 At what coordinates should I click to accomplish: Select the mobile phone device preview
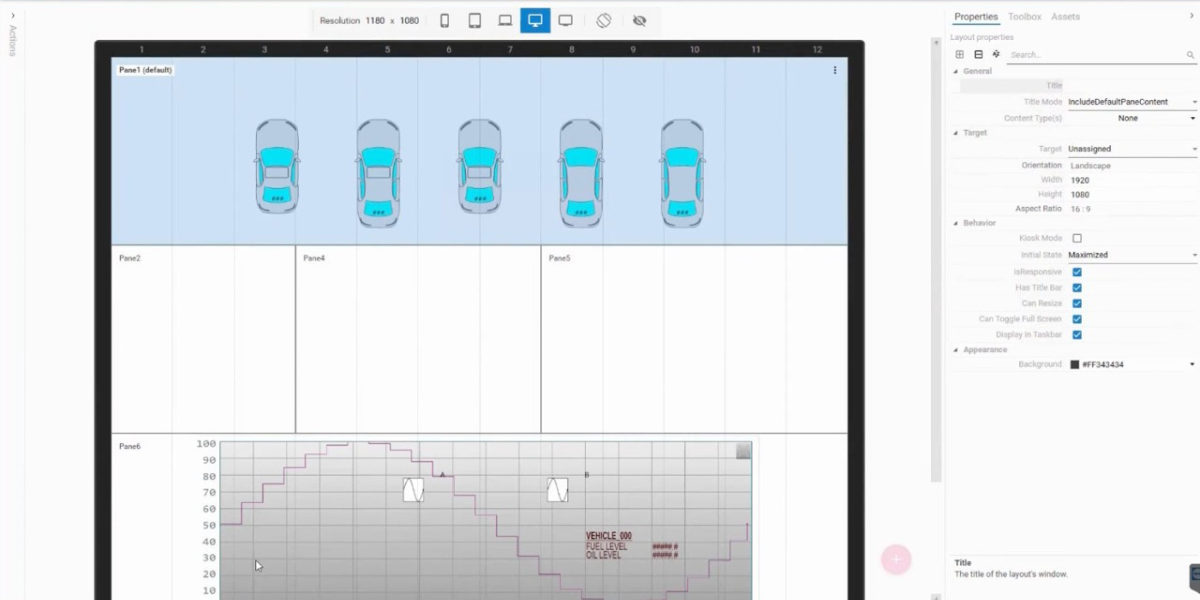pyautogui.click(x=445, y=21)
